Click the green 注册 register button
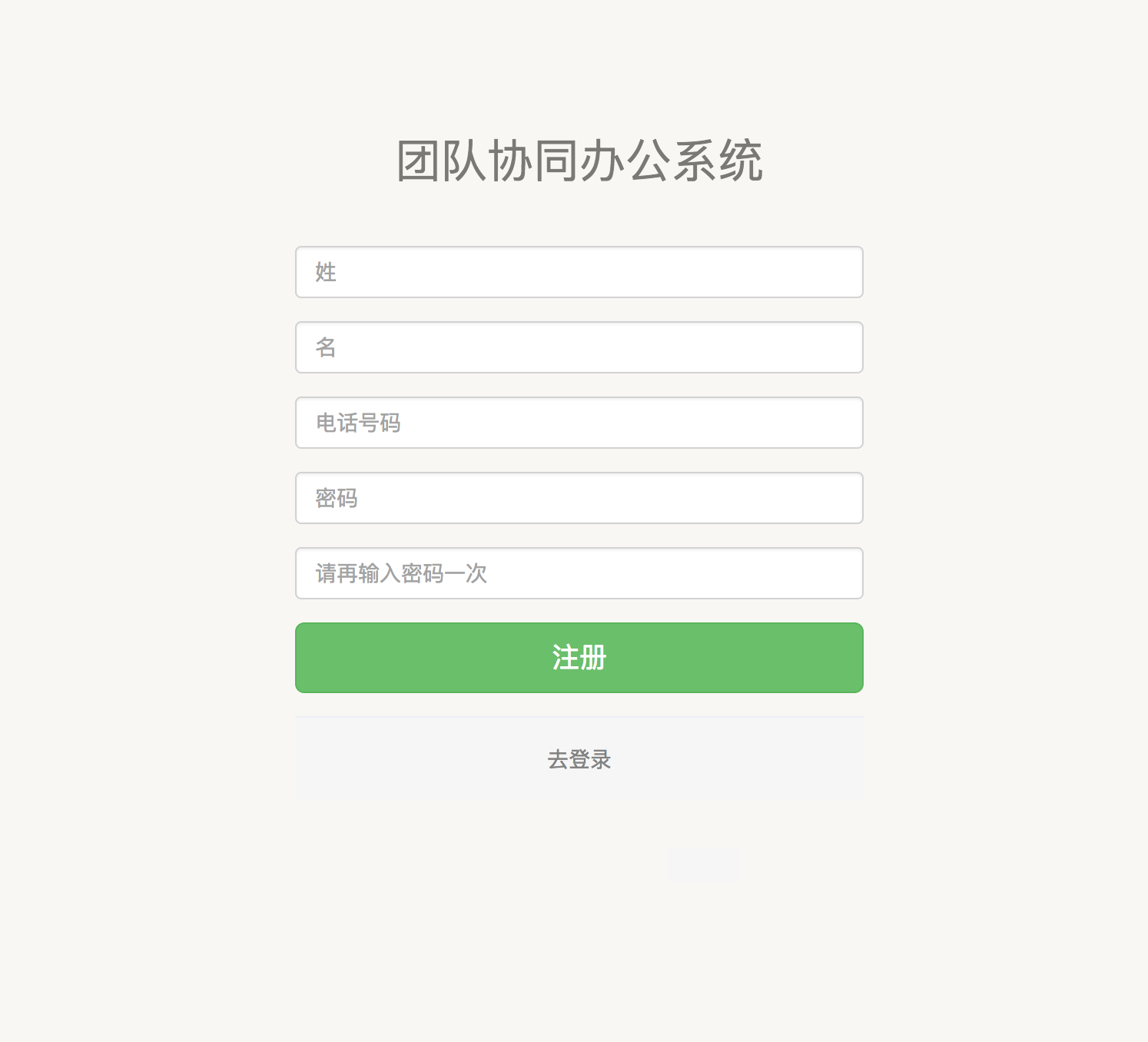Viewport: 1148px width, 1042px height. (579, 658)
